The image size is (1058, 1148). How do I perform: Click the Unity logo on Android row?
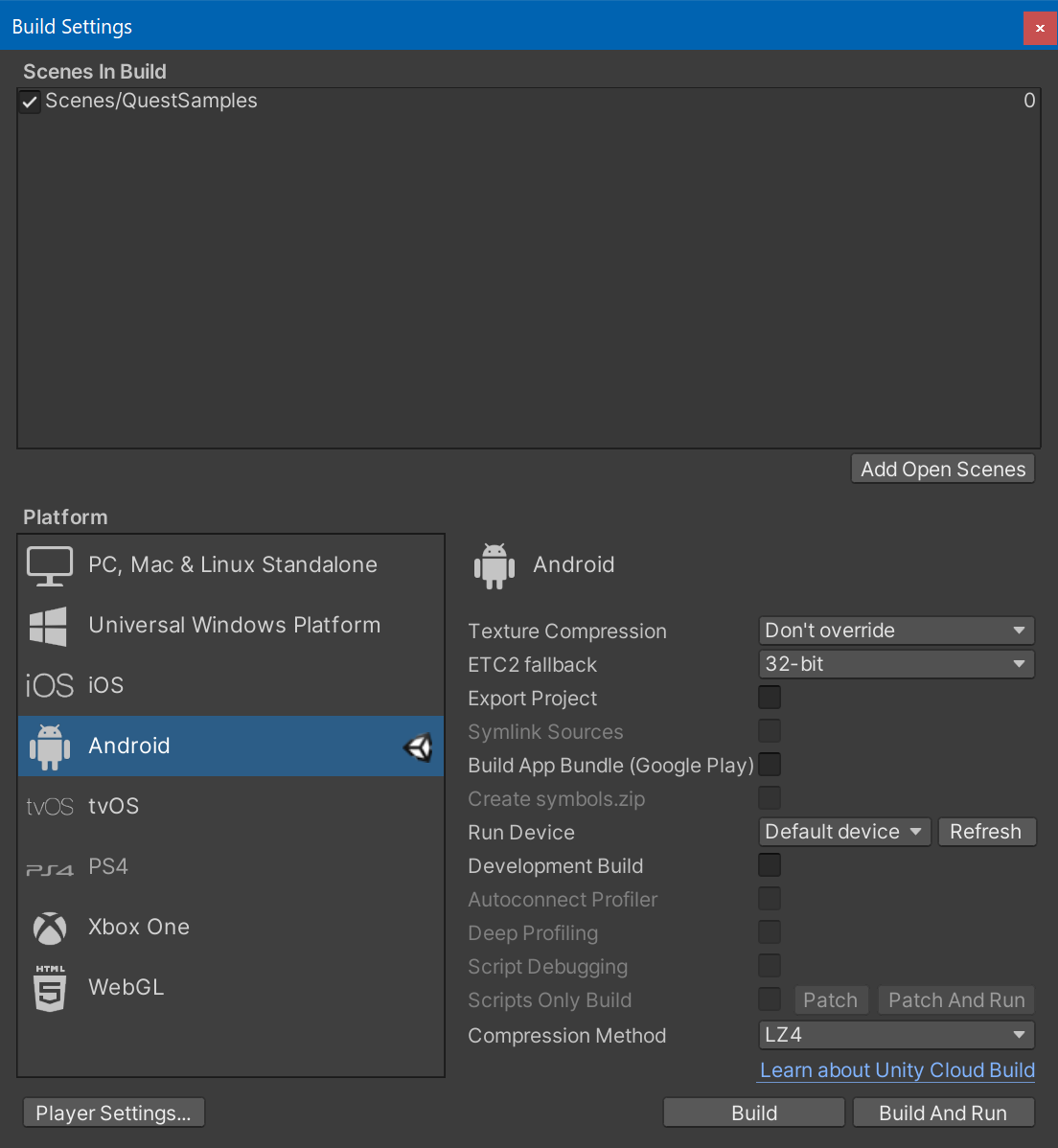click(x=418, y=747)
